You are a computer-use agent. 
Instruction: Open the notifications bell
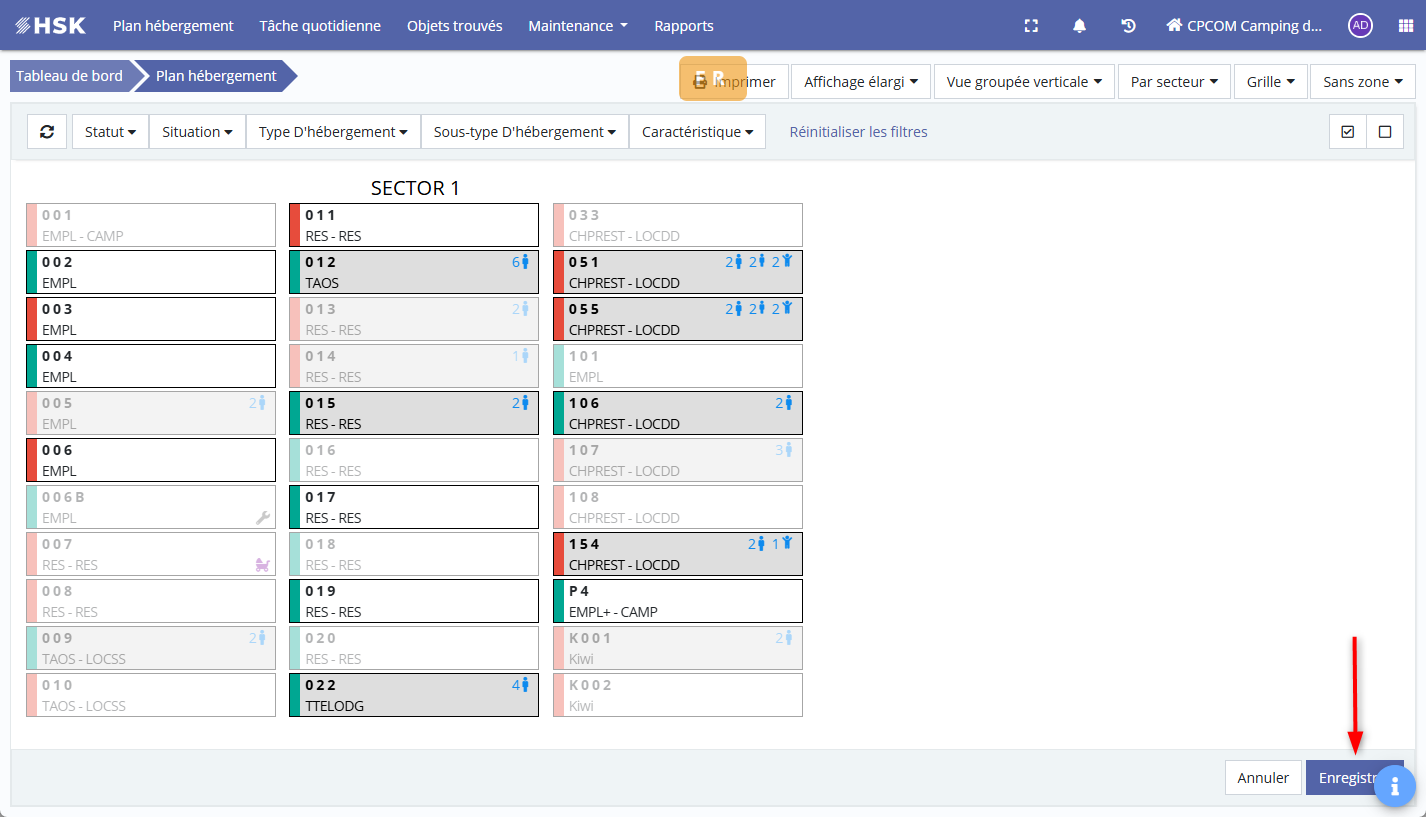1079,26
